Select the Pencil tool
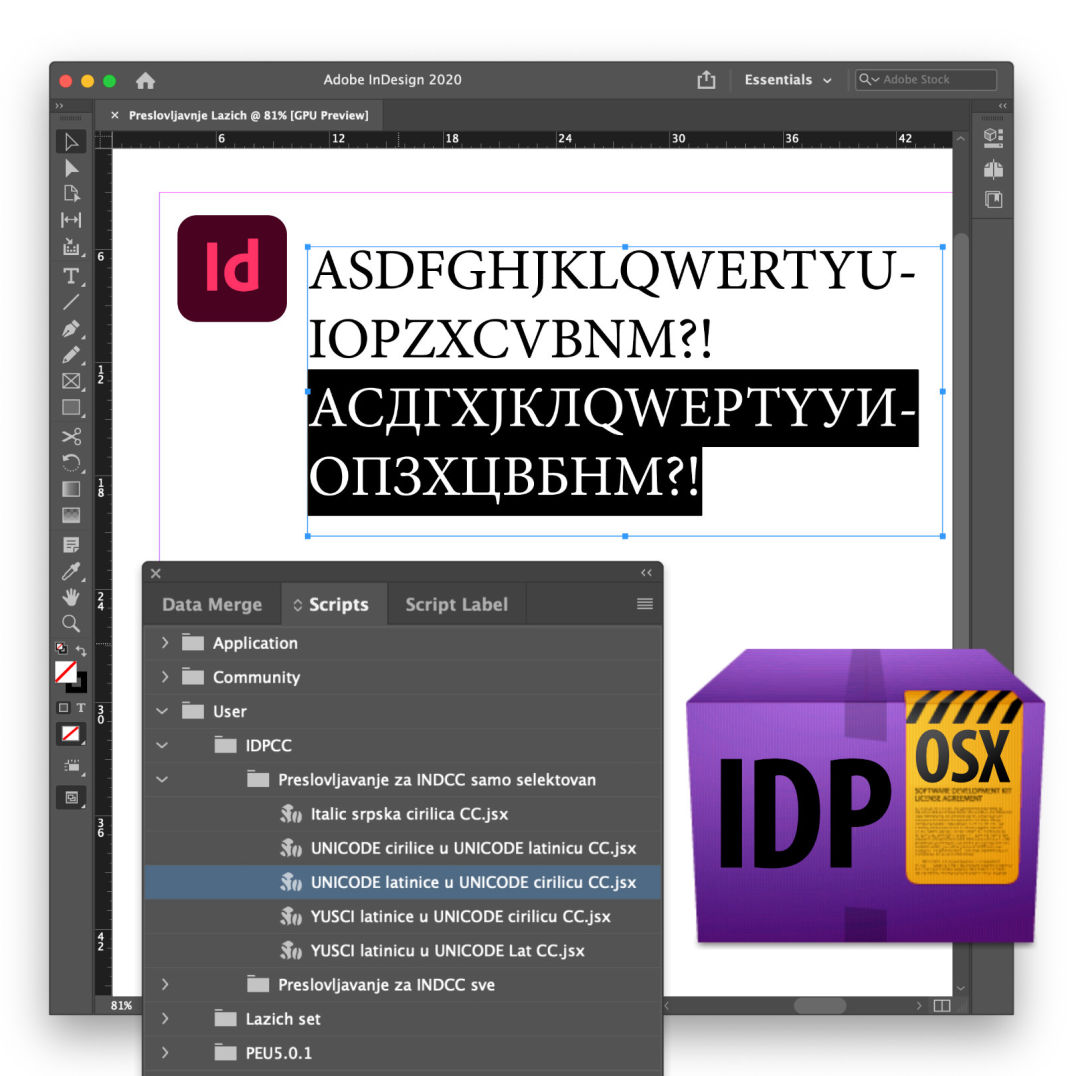The width and height of the screenshot is (1076, 1076). [71, 355]
